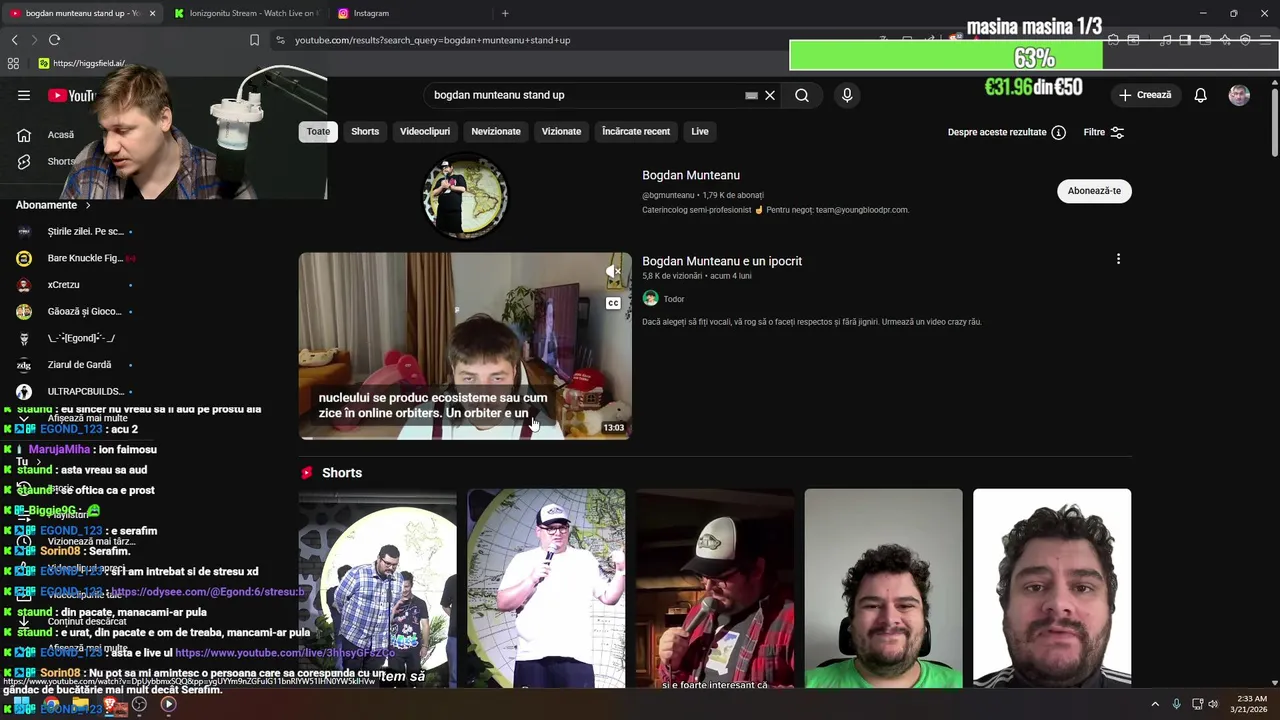The width and height of the screenshot is (1280, 720).
Task: Start voice search with the microphone
Action: 847,95
